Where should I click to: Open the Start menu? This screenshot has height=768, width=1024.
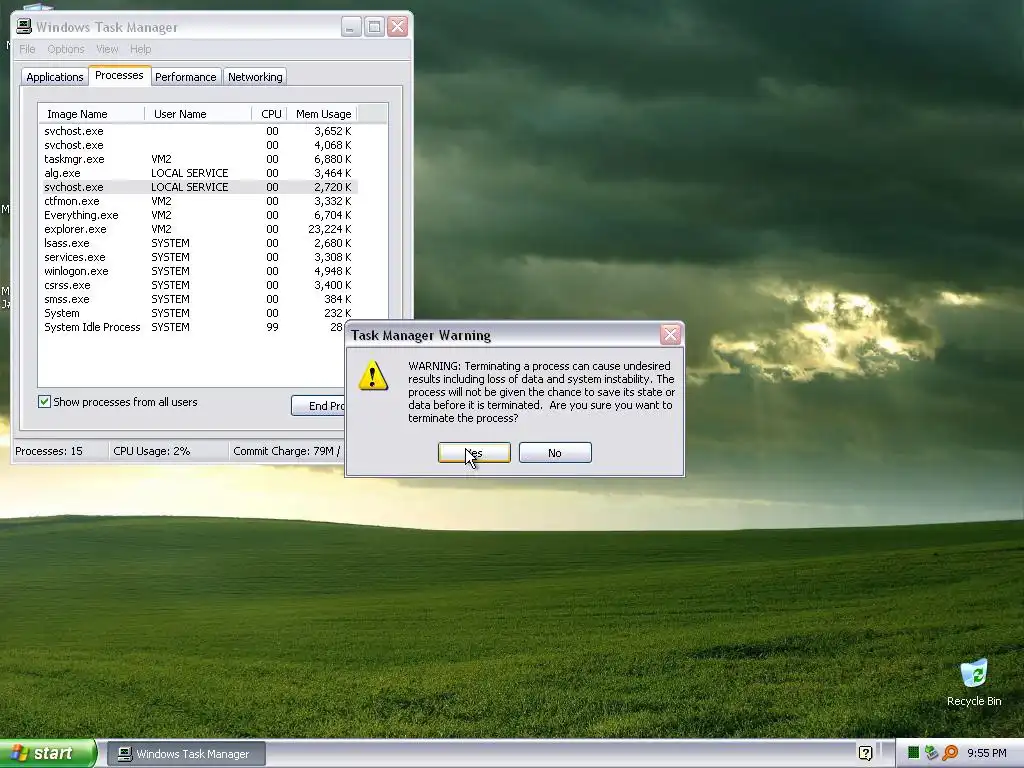48,753
